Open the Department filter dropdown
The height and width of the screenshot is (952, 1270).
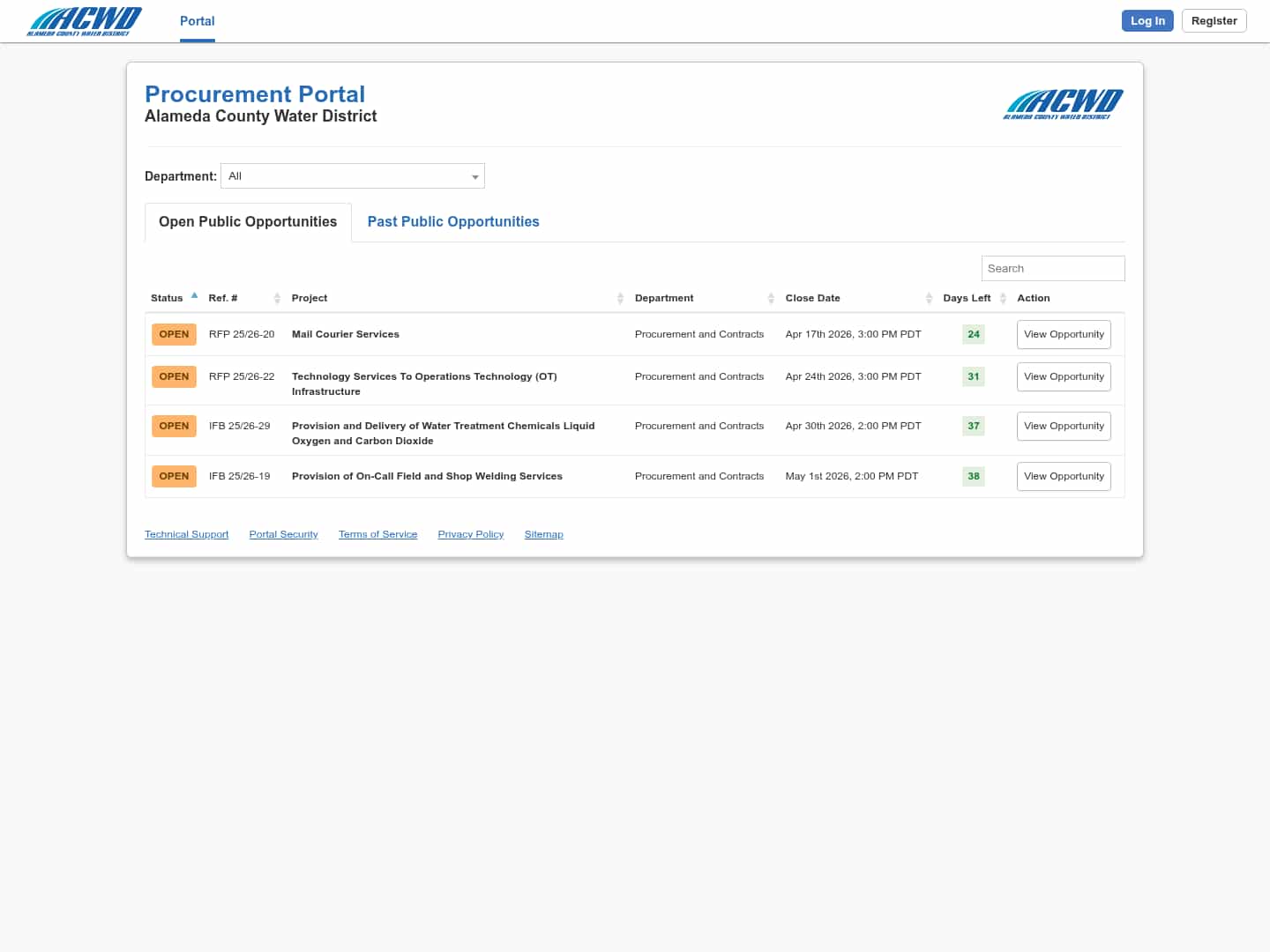(x=353, y=176)
